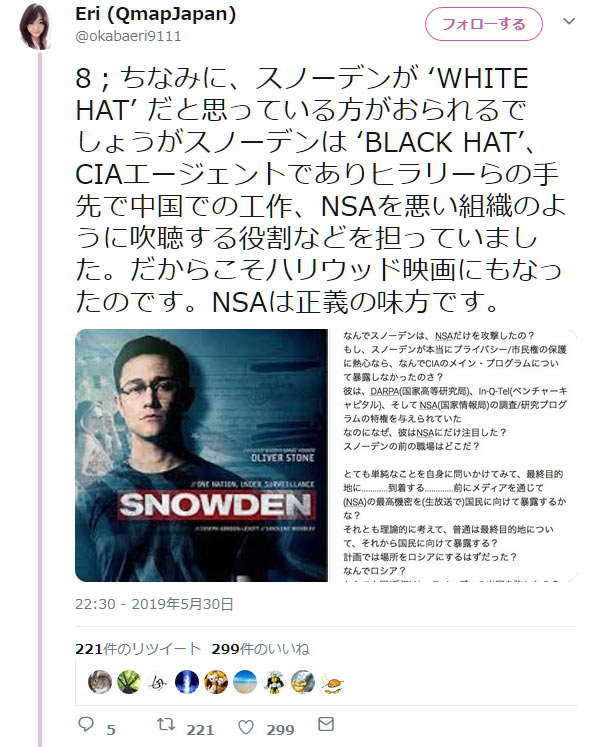
Task: View the 221件のリツイート list
Action: click(x=138, y=649)
